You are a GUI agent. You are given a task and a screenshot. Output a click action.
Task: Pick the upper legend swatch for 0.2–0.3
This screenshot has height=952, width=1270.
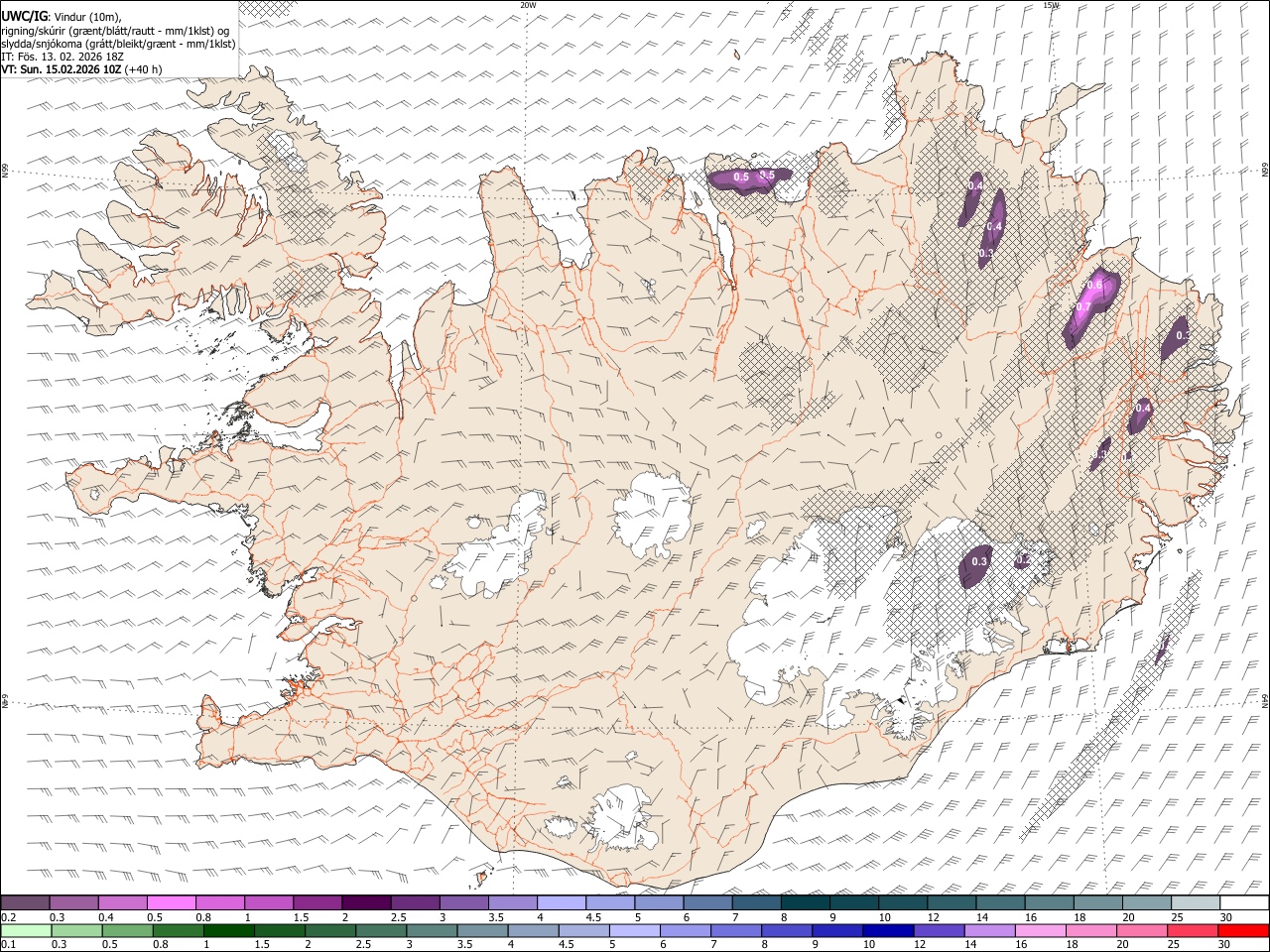coord(26,903)
